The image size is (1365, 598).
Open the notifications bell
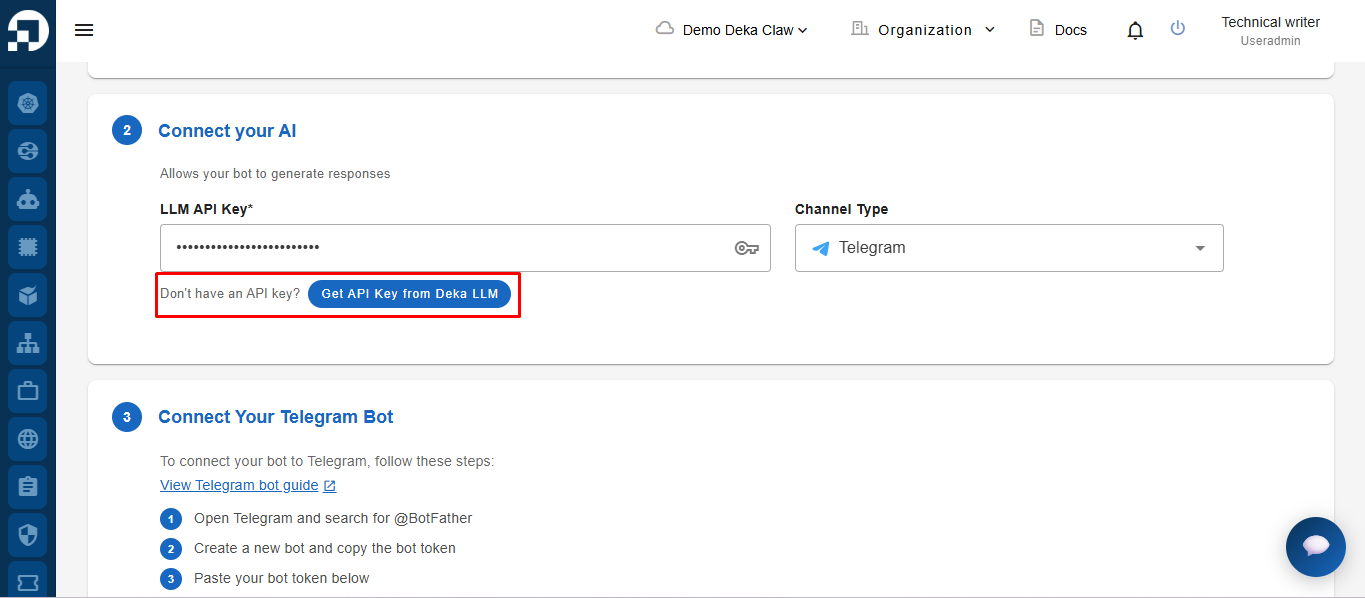1135,30
